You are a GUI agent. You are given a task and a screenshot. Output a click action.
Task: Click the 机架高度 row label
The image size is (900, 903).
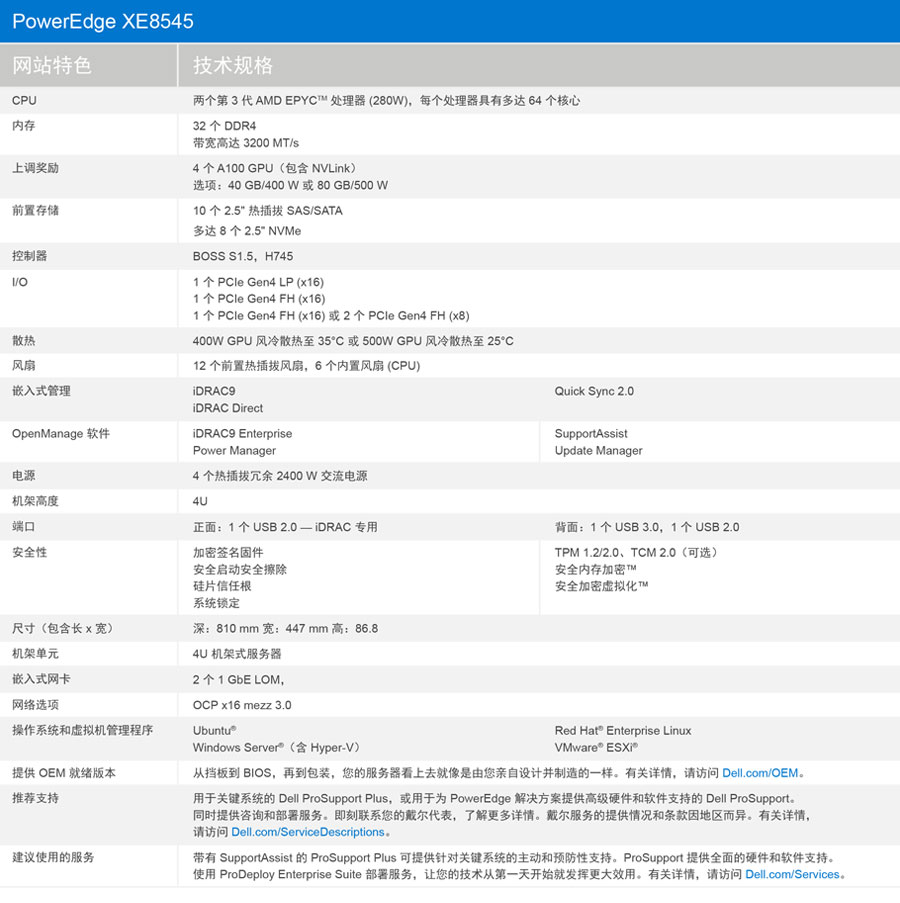coord(35,500)
